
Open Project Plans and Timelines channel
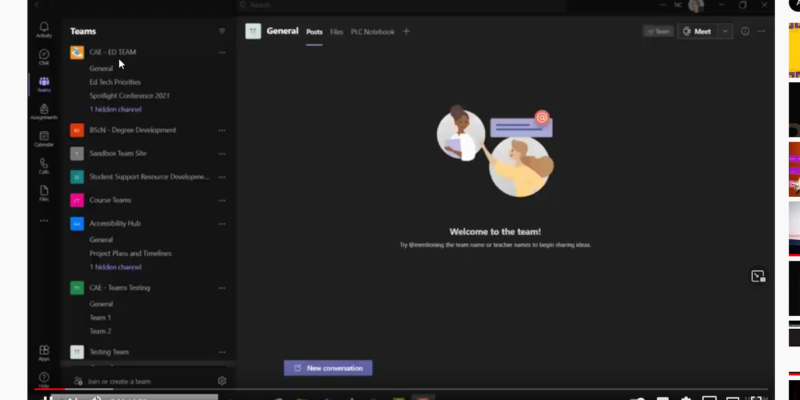pos(131,254)
